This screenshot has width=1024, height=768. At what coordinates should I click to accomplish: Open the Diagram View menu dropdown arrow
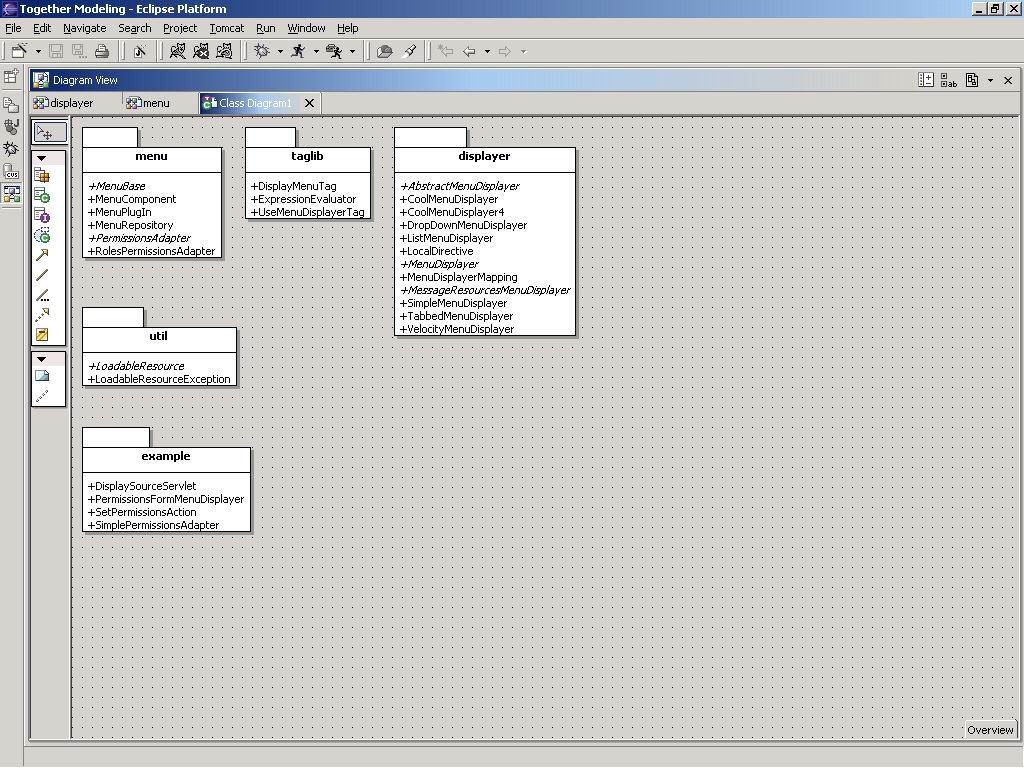(990, 80)
